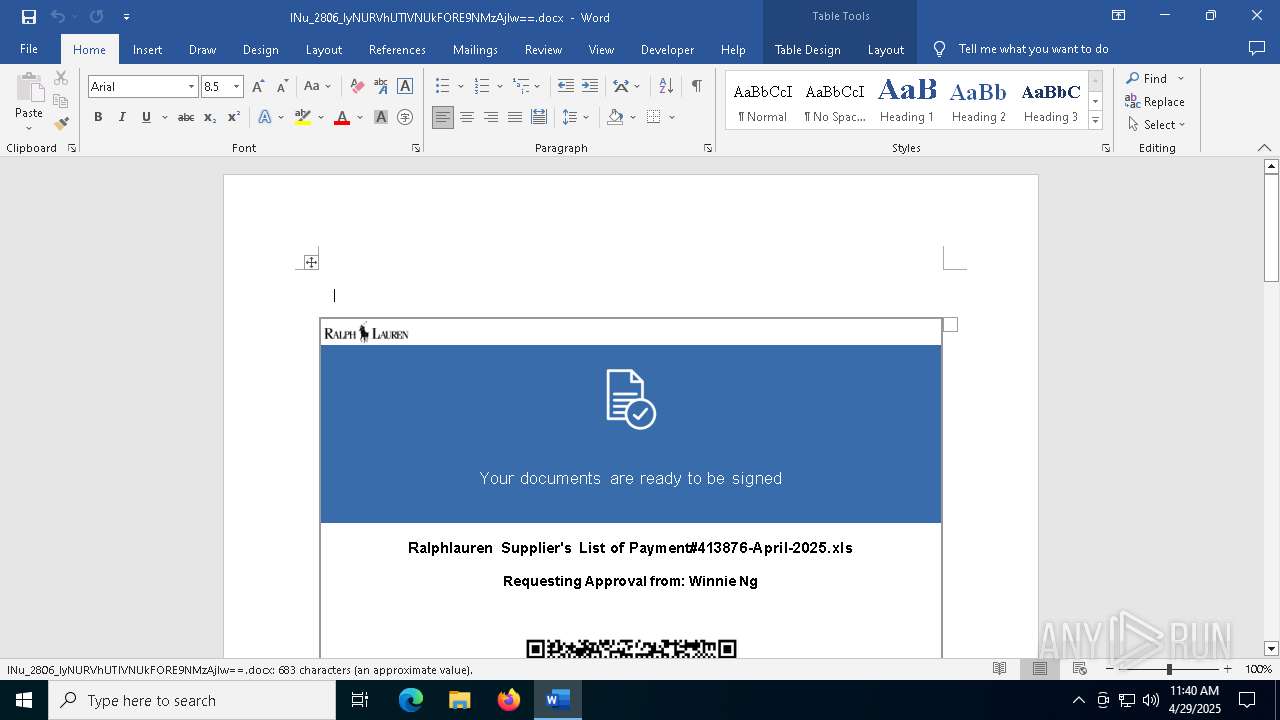Click the Cut scissors icon
This screenshot has height=720, width=1280.
pos(61,78)
